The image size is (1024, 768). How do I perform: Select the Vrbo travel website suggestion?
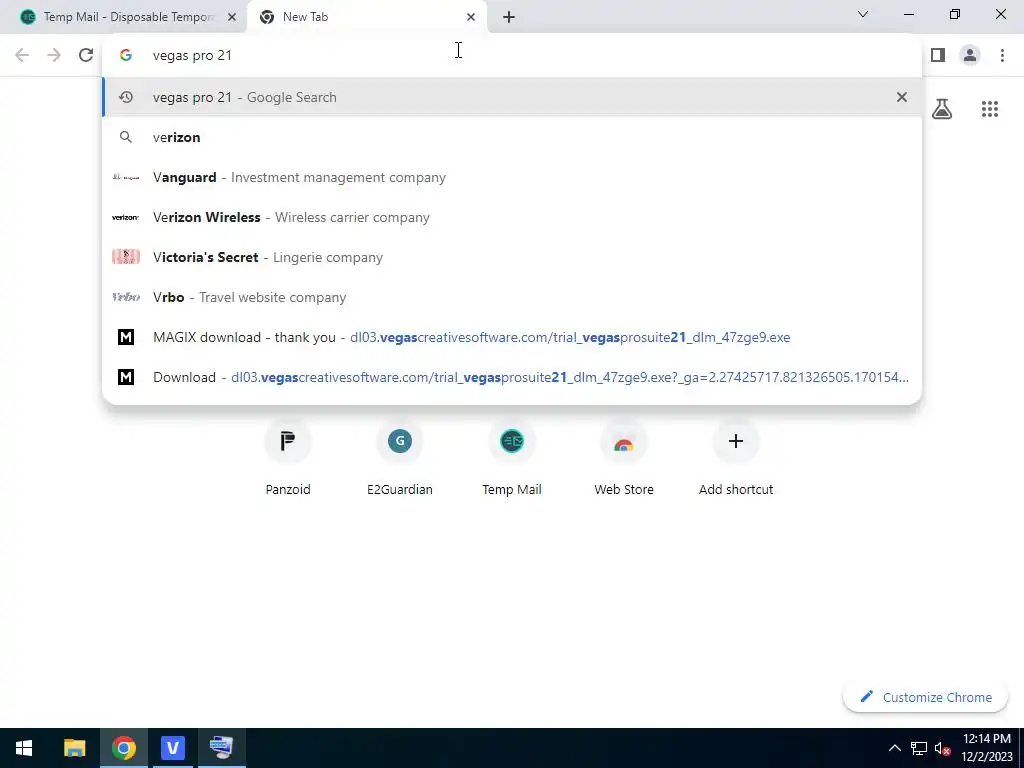click(512, 296)
